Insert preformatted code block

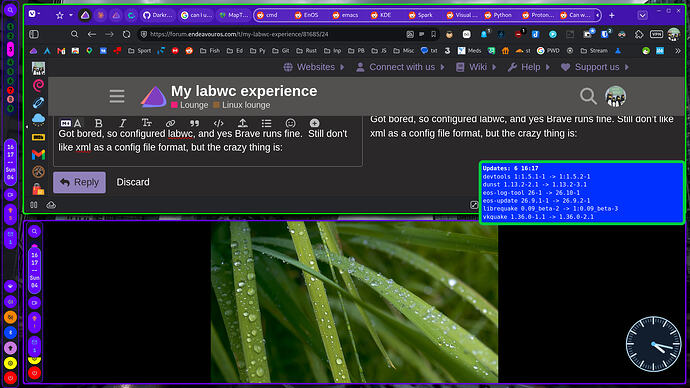(x=218, y=123)
